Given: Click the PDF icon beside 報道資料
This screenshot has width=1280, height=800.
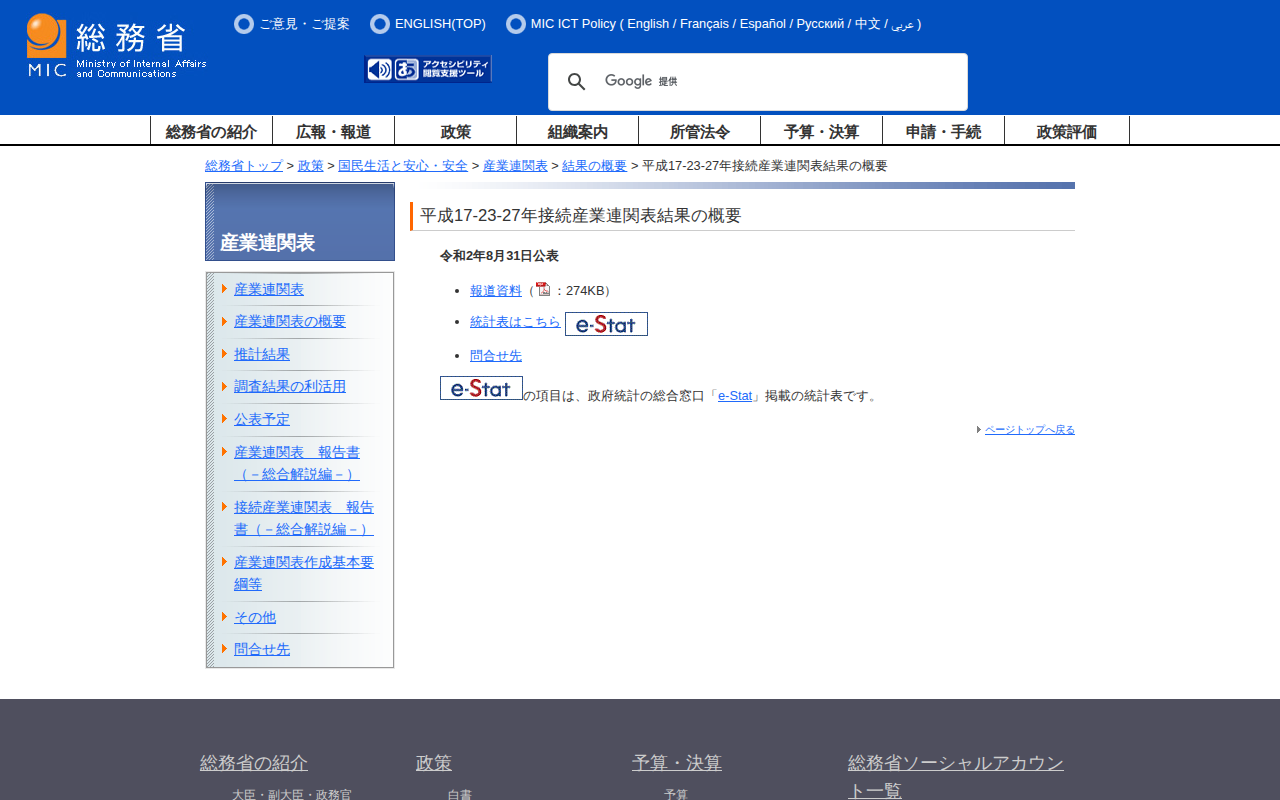Looking at the screenshot, I should tap(543, 290).
